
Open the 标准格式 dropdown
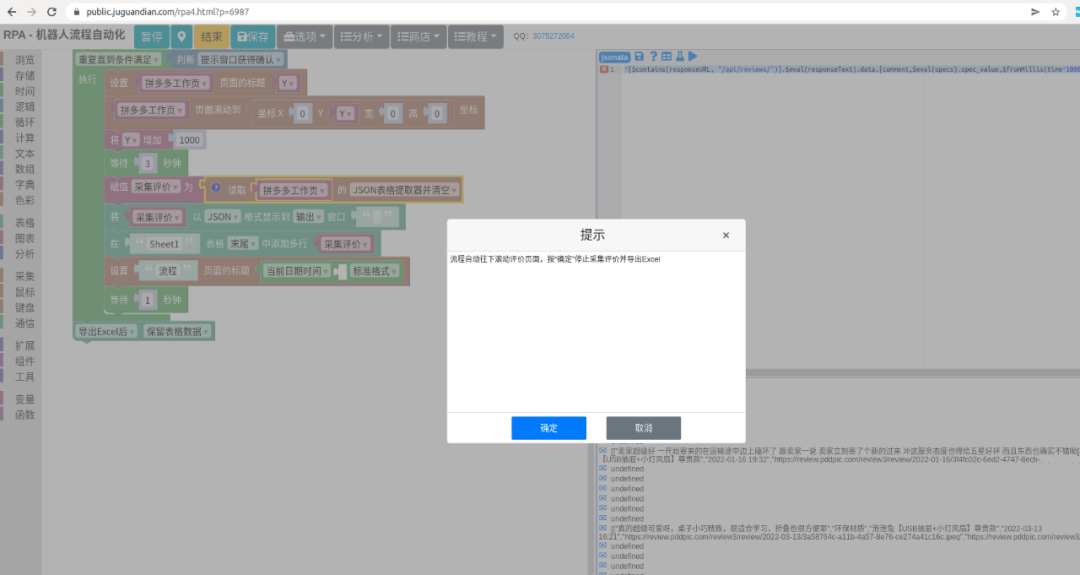click(375, 271)
